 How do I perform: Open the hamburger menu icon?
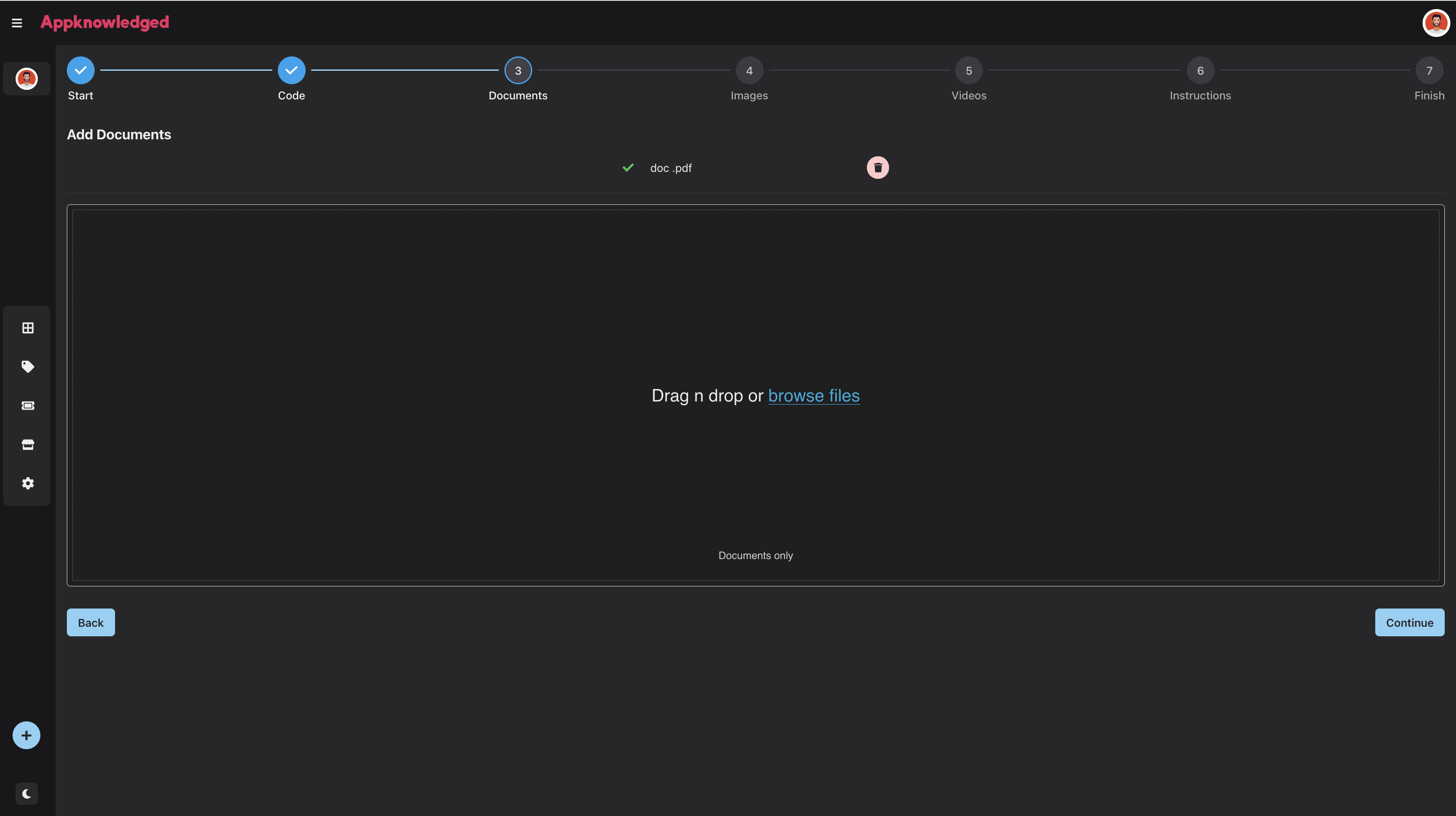click(17, 23)
